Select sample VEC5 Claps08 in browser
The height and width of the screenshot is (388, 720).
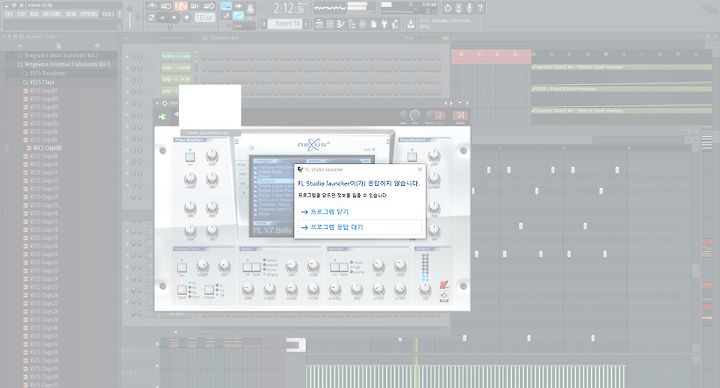coord(45,148)
